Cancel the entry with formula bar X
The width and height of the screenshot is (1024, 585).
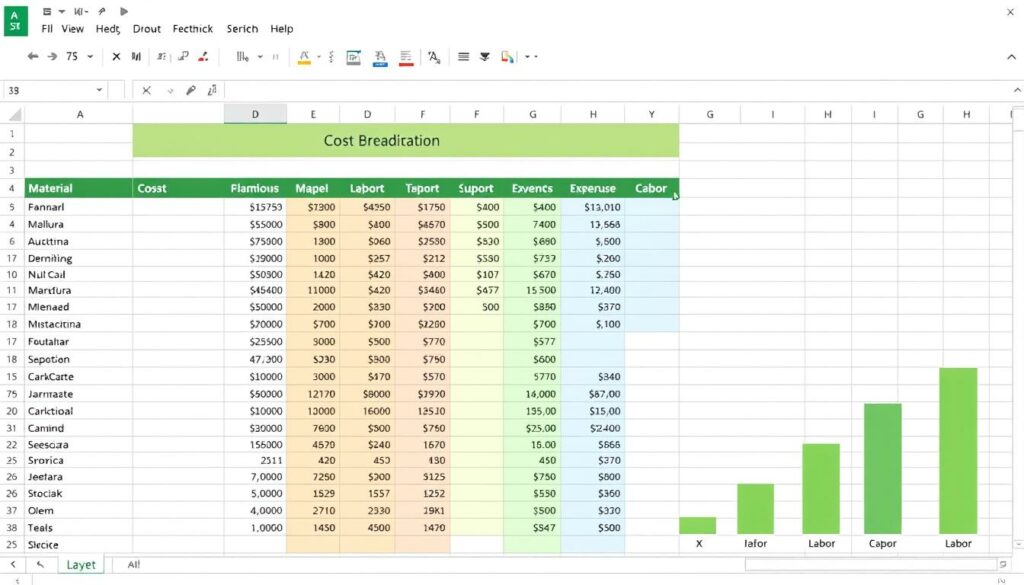146,91
